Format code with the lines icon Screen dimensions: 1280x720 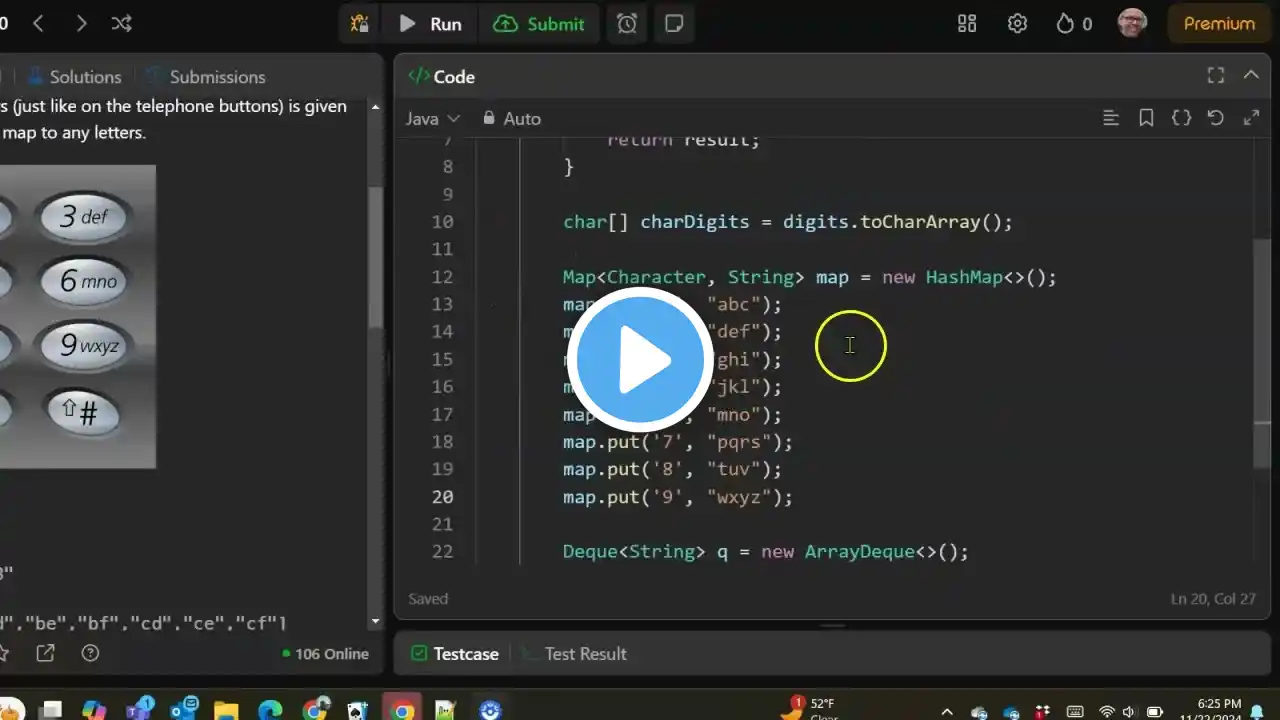[1110, 118]
